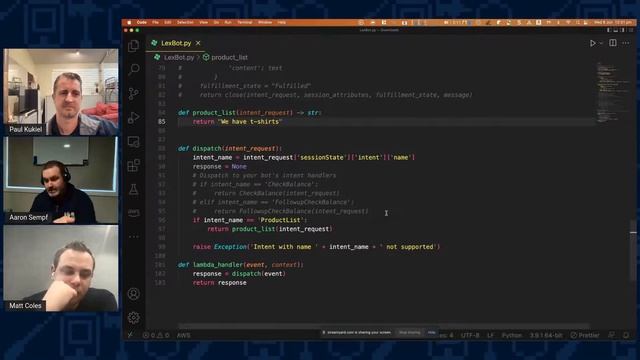Select the Python language mode

tap(512, 335)
